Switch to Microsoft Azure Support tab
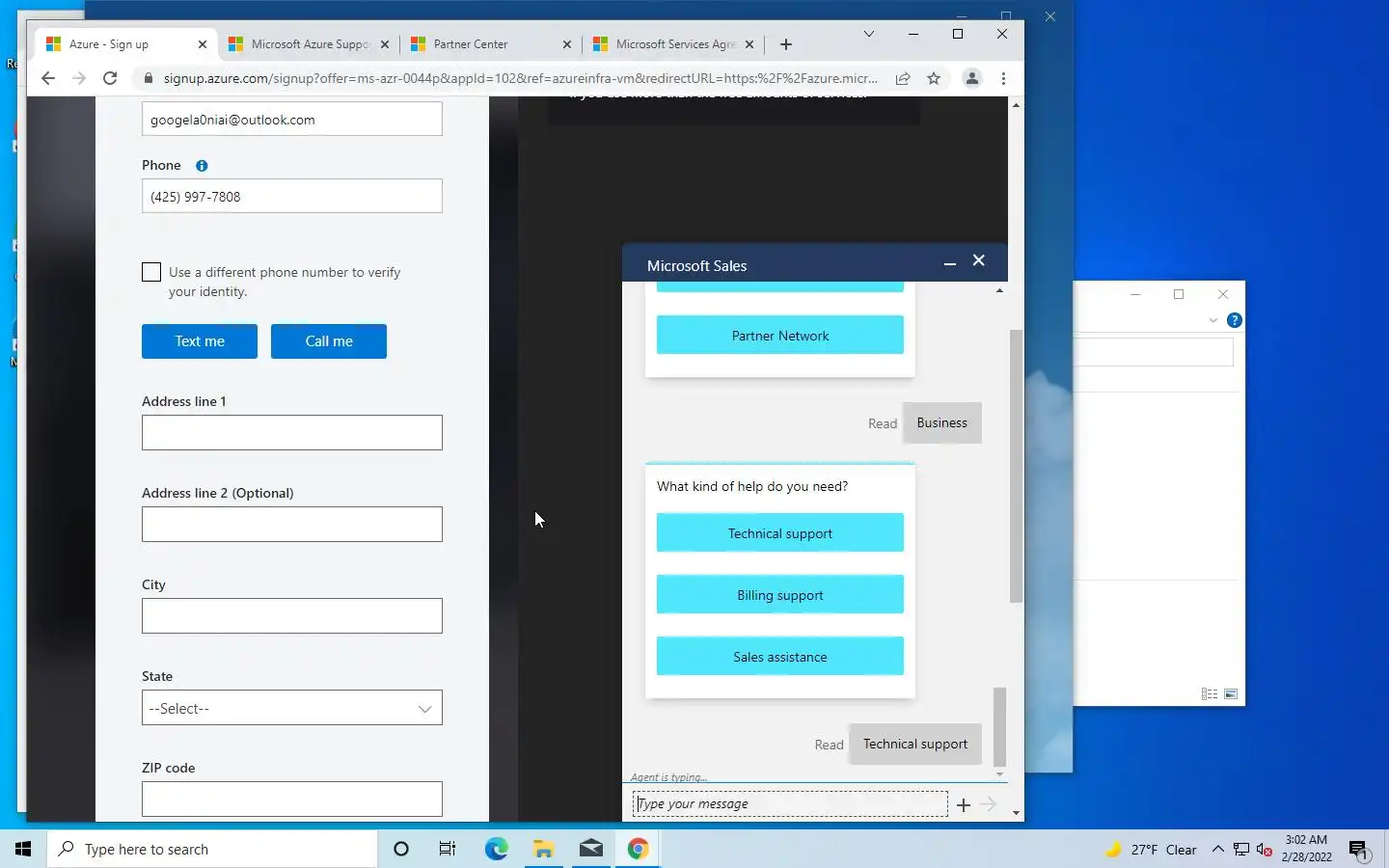 (x=309, y=44)
